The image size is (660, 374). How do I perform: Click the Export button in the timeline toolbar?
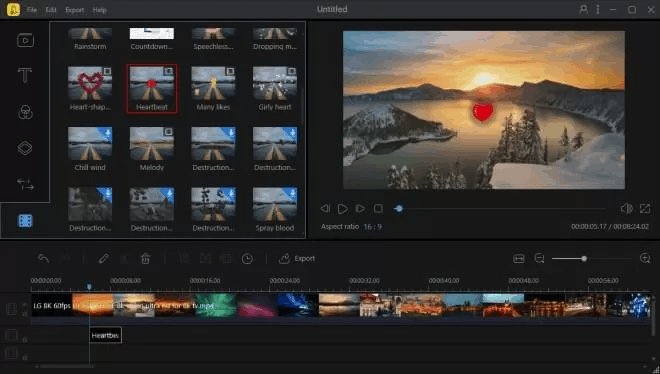[297, 258]
